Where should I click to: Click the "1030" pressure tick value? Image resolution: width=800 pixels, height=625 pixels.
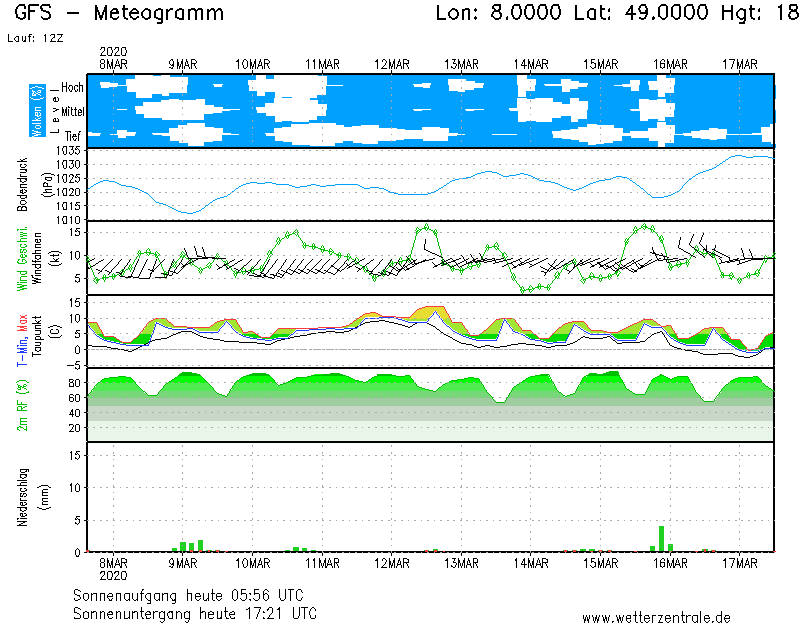coord(67,165)
